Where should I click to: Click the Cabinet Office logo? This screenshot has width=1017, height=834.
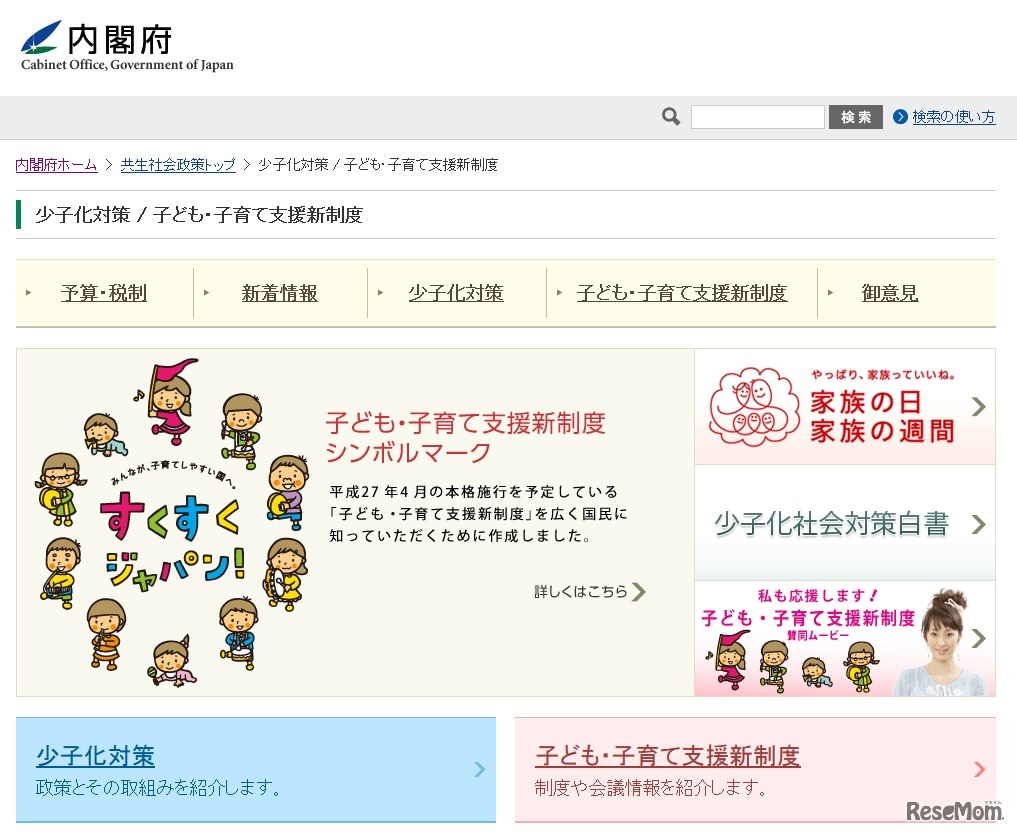(125, 42)
